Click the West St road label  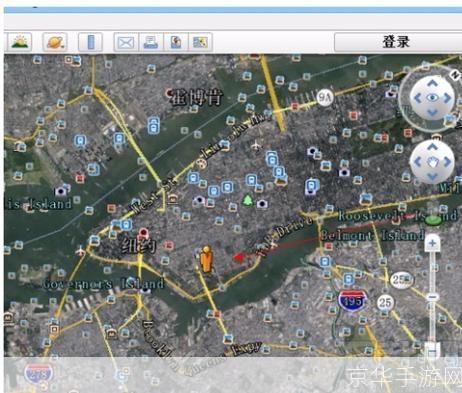[x=153, y=196]
